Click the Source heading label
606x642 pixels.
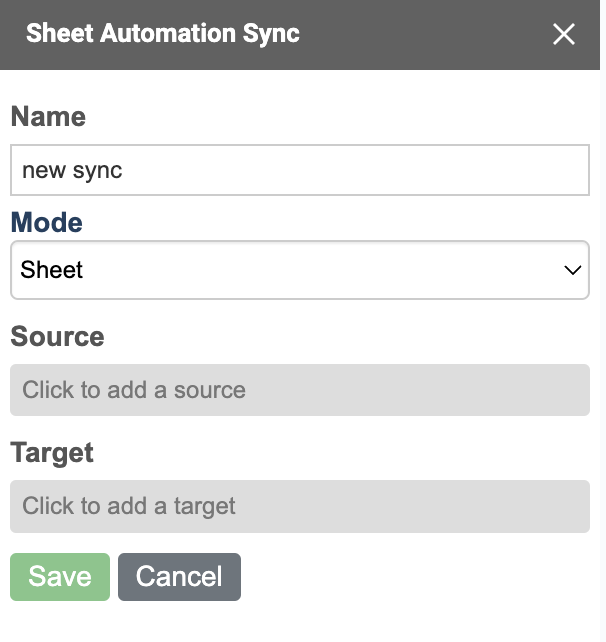click(x=57, y=336)
